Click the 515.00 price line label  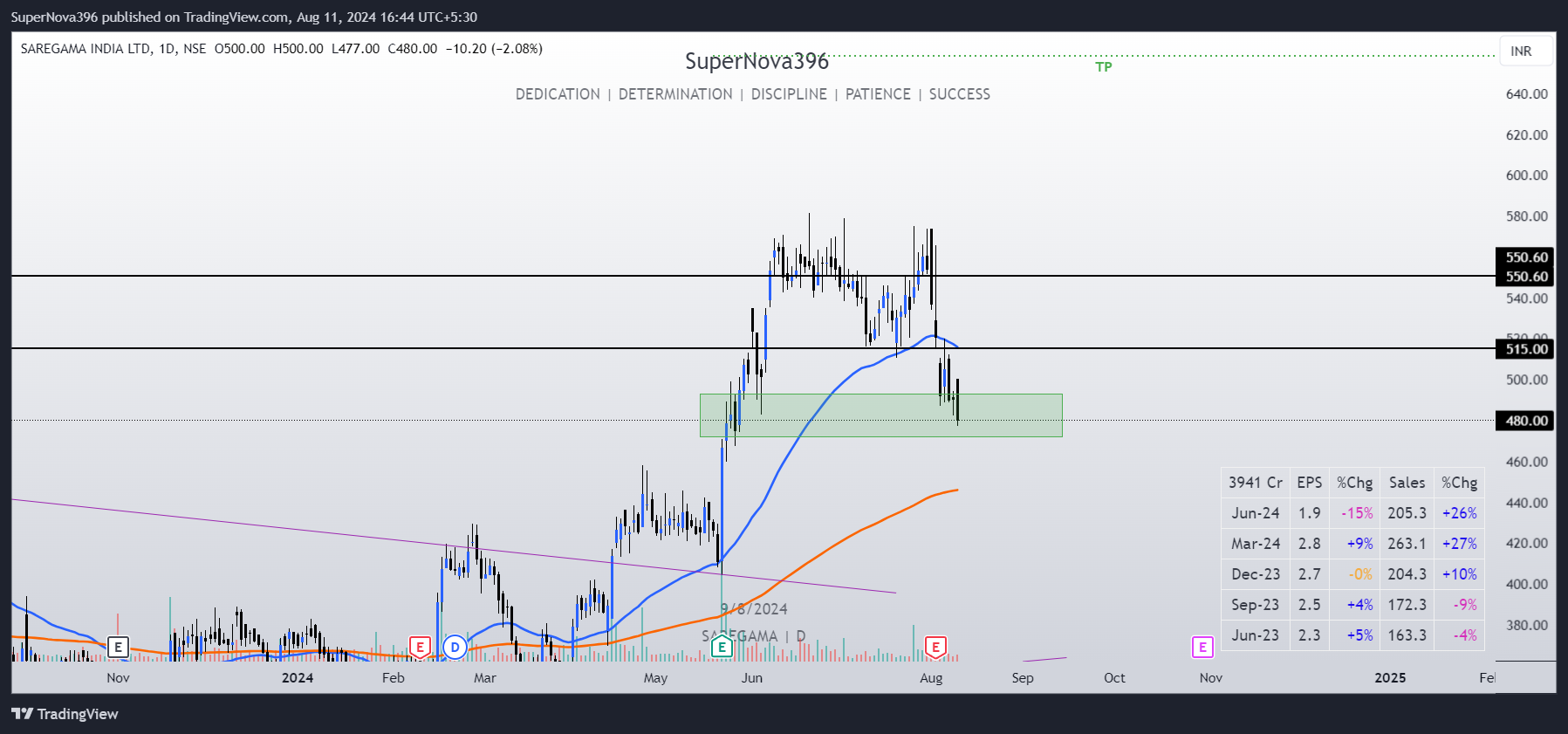pyautogui.click(x=1526, y=349)
